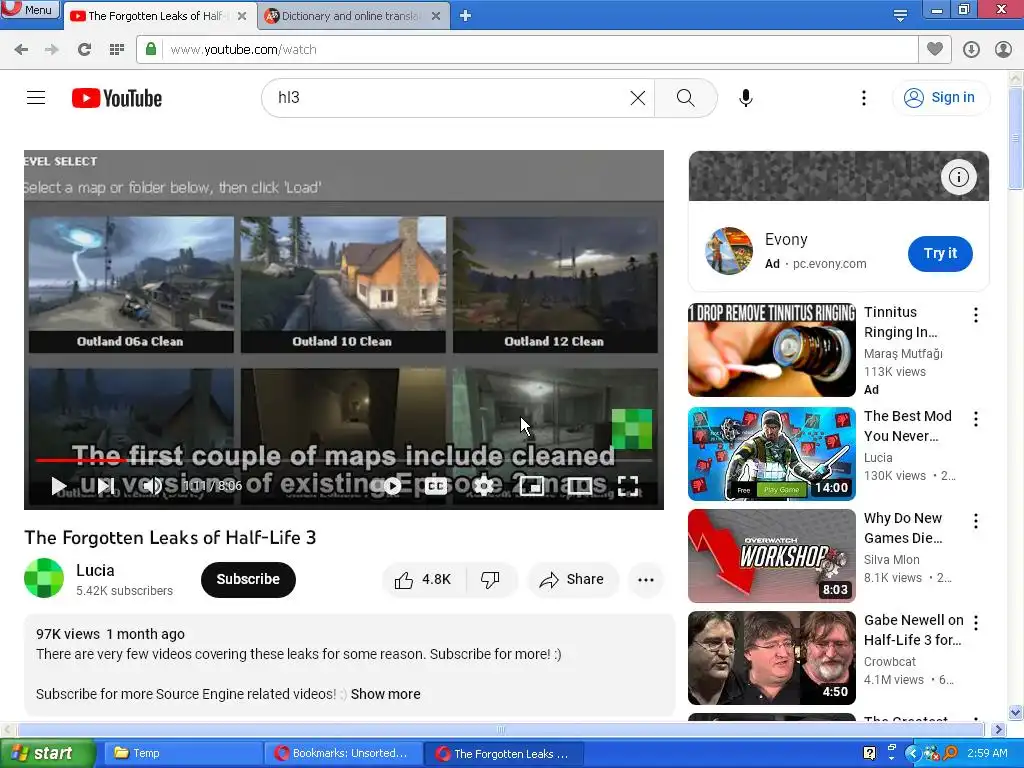
Task: Click the Sign in button
Action: 940,97
